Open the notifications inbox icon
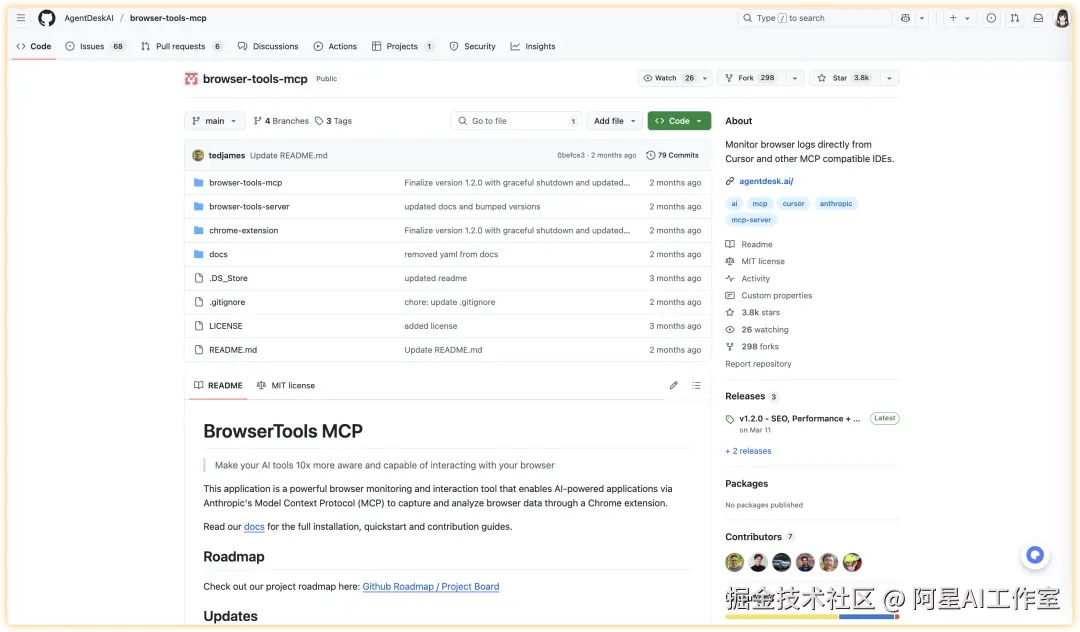 (1038, 18)
